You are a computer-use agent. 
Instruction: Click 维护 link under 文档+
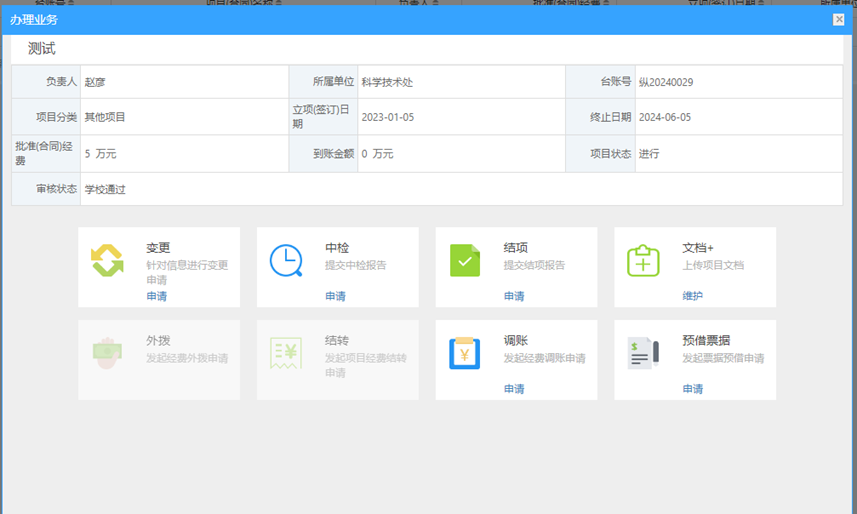692,297
